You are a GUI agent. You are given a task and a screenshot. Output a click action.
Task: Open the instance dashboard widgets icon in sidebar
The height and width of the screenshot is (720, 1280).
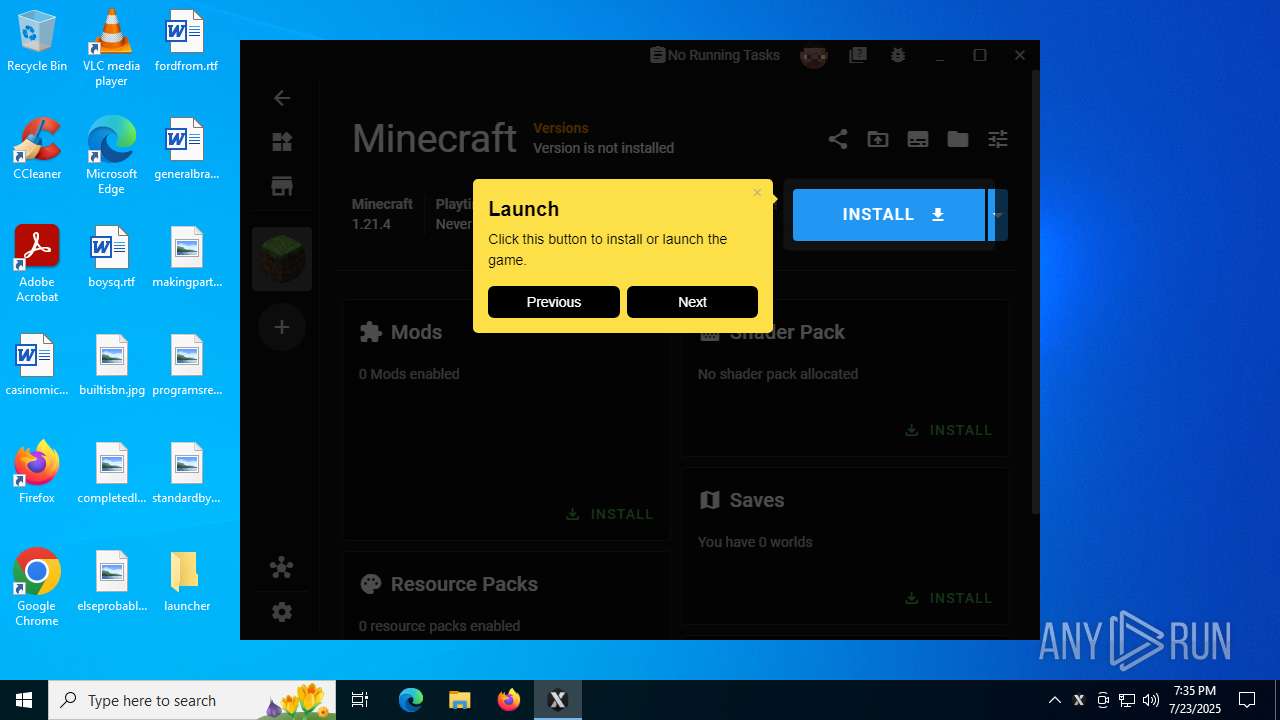coord(282,142)
